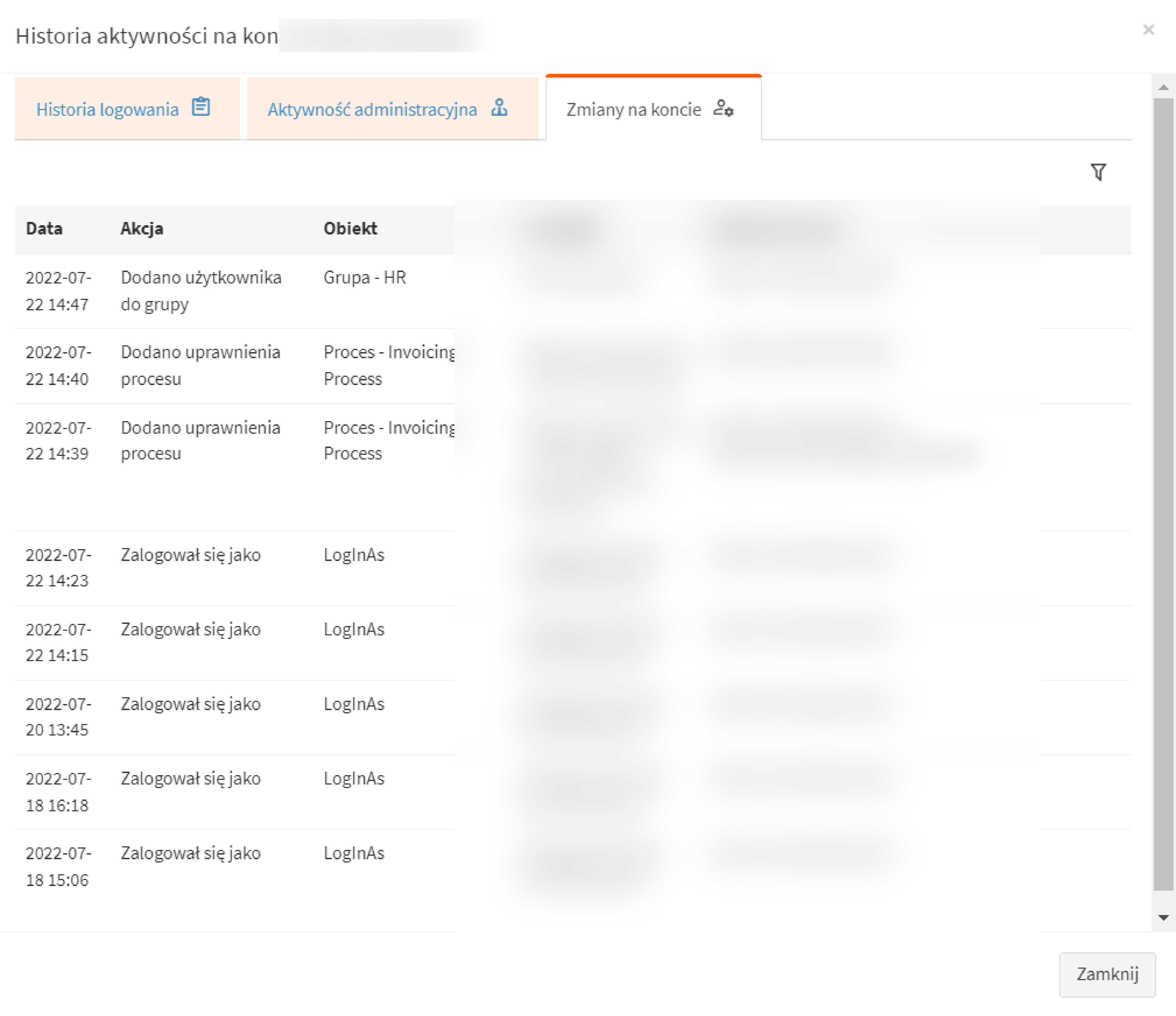Click 'Proces - Invoicing Process' in the 14:39 row

click(x=389, y=440)
